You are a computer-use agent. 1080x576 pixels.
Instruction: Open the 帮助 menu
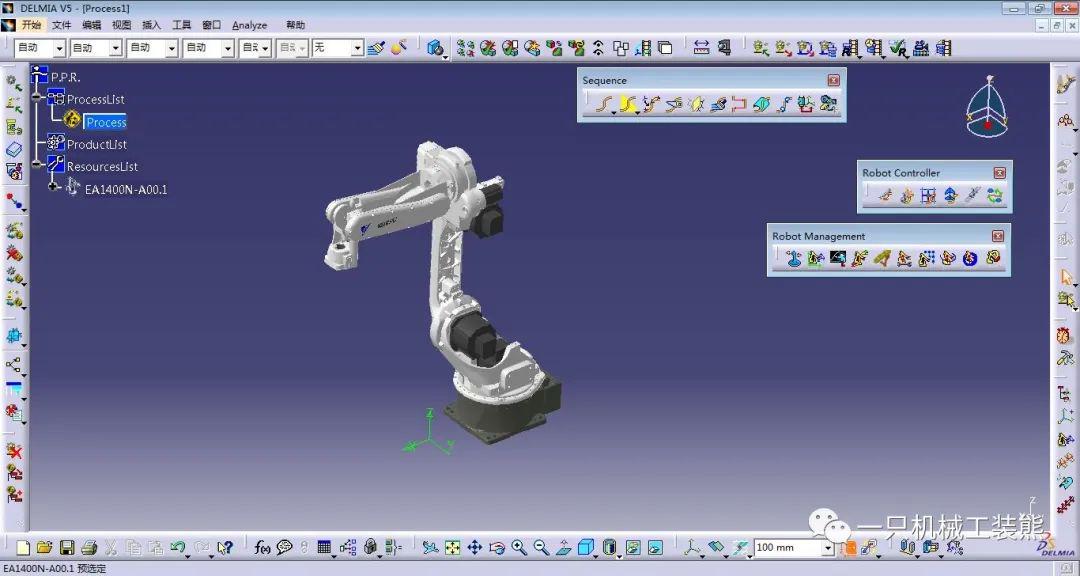[295, 25]
